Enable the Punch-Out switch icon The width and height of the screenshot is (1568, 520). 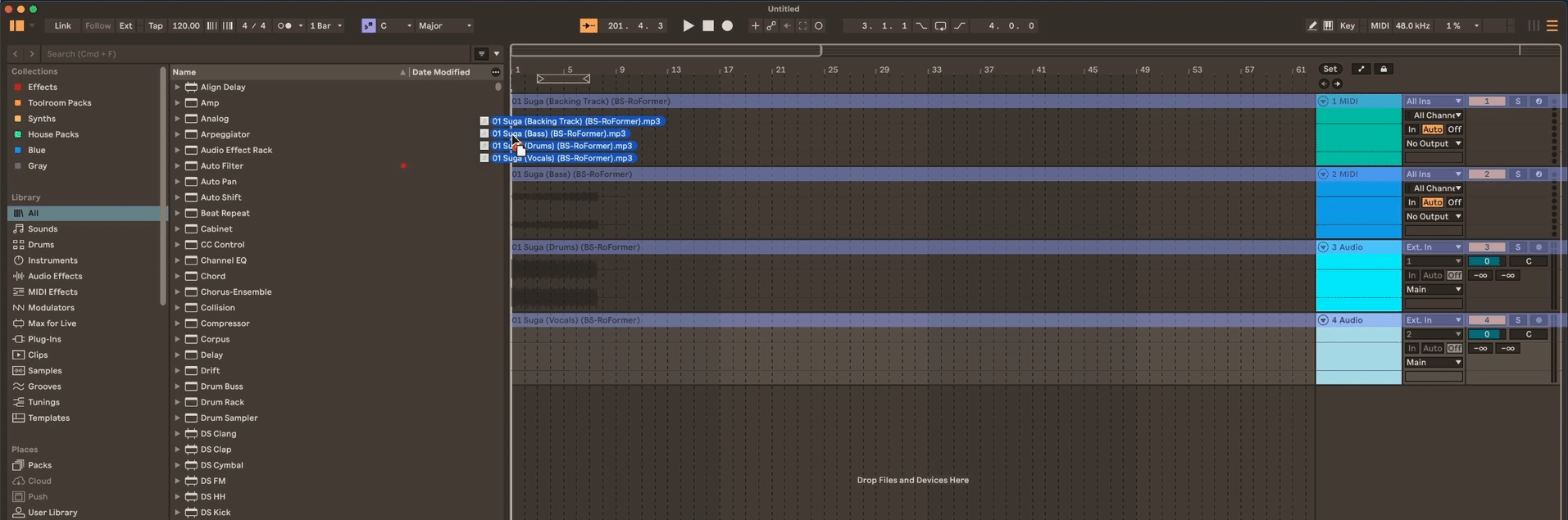click(x=960, y=26)
